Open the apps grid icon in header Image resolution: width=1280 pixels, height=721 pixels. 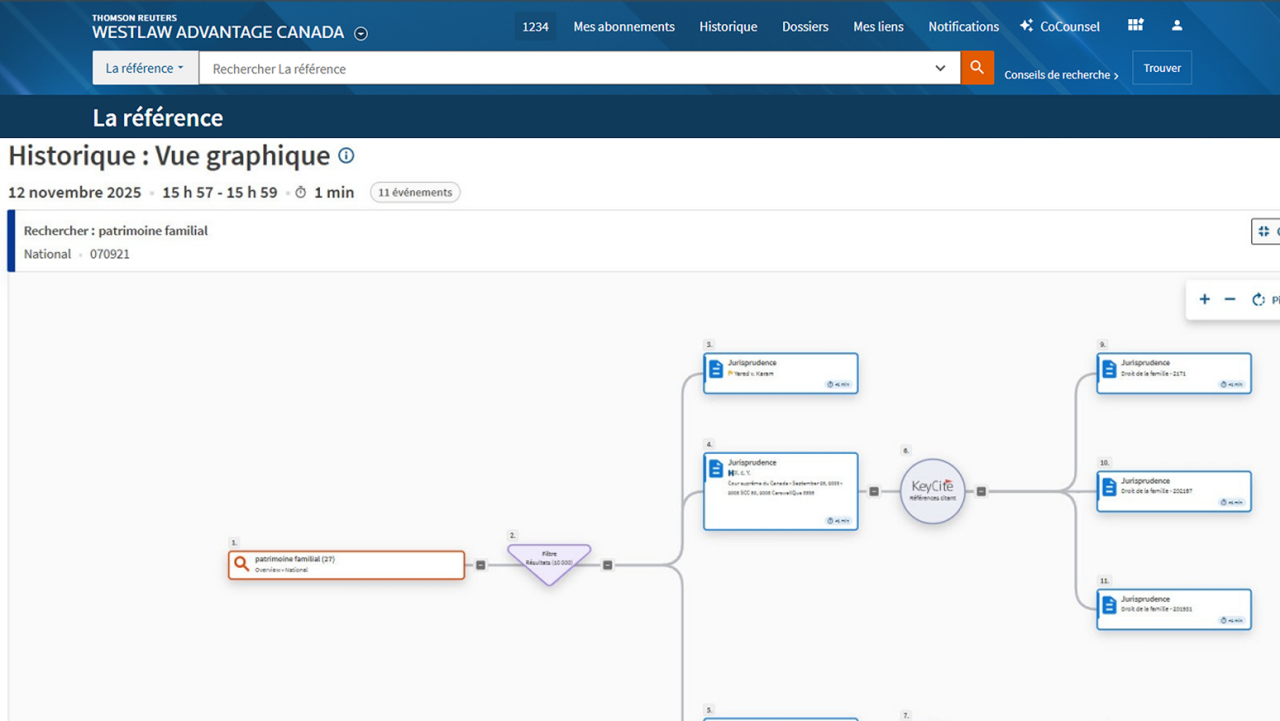pyautogui.click(x=1135, y=26)
